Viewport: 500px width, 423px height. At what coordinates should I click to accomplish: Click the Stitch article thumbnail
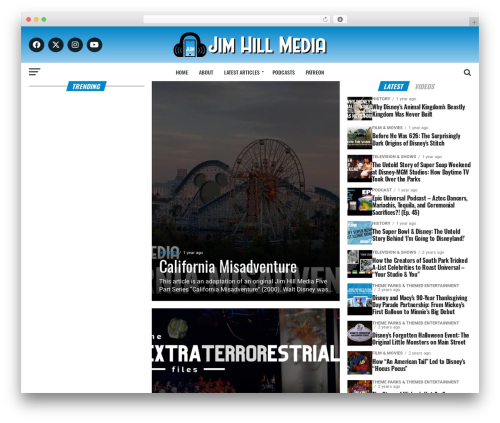(359, 138)
